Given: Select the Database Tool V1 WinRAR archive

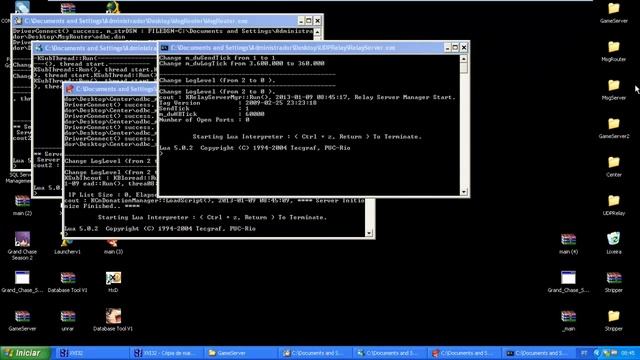Looking at the screenshot, I should point(68,278).
